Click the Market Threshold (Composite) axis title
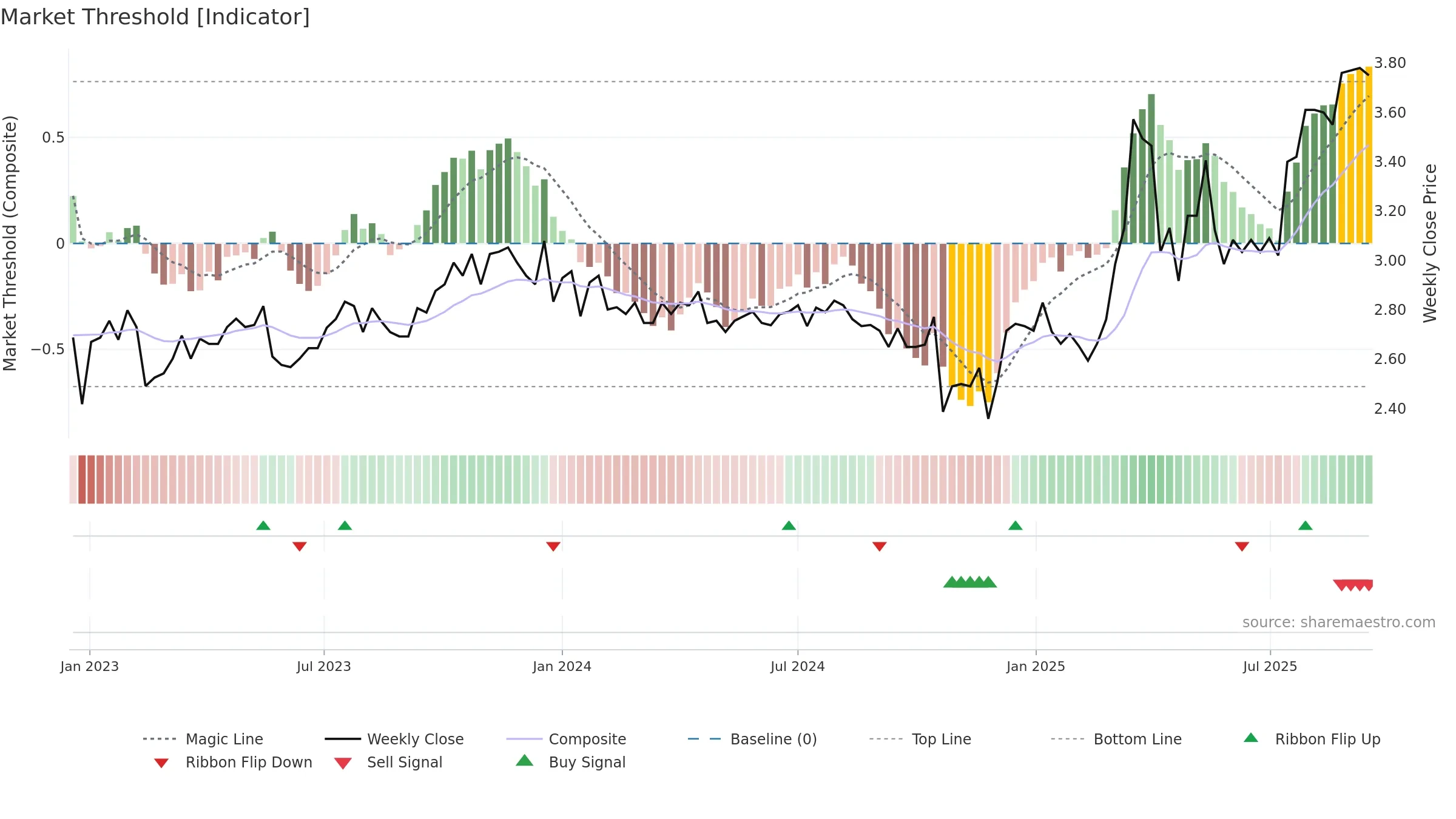 (10, 243)
